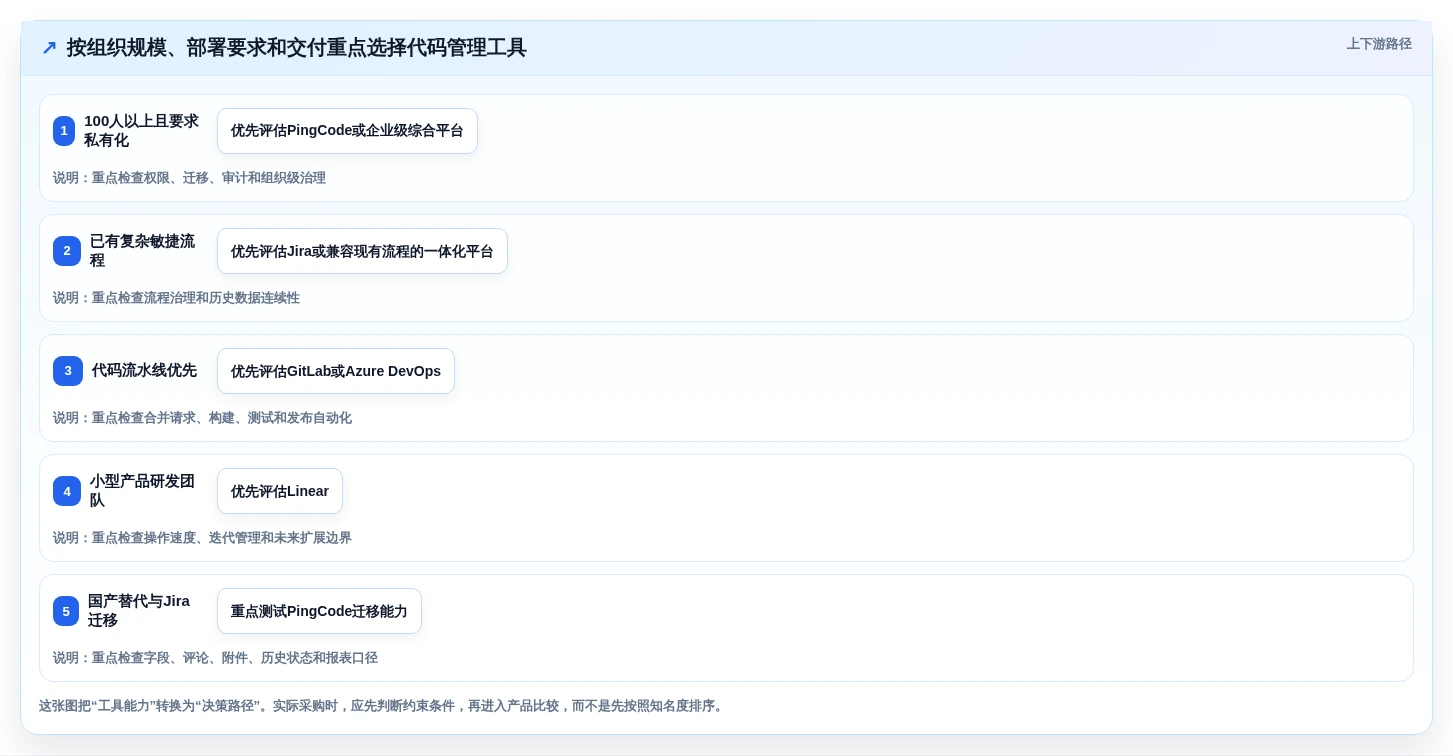Click the footer caption about 决策路径
This screenshot has width=1453, height=756.
click(x=382, y=706)
